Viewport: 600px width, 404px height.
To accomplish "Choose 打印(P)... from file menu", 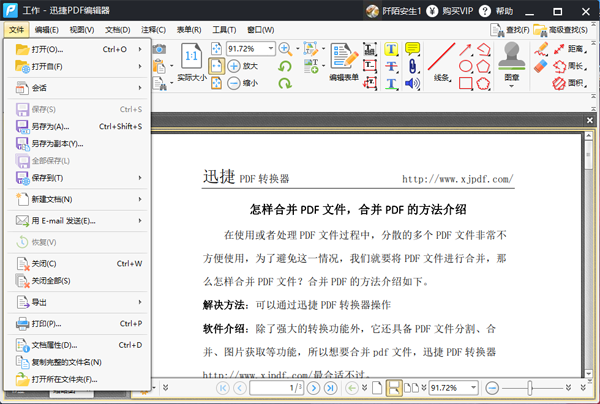I will tap(77, 324).
